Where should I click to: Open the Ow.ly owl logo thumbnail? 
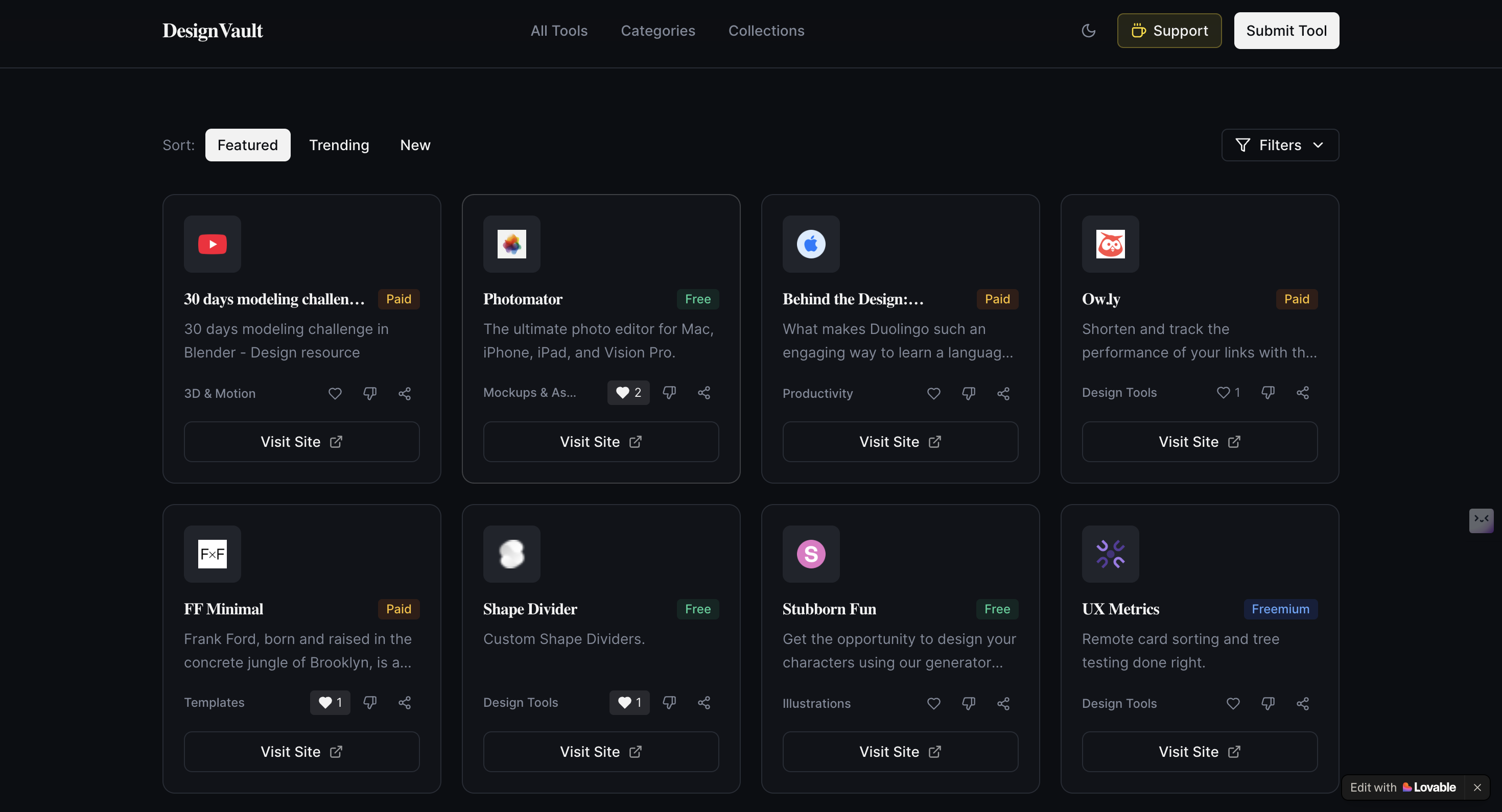point(1110,244)
